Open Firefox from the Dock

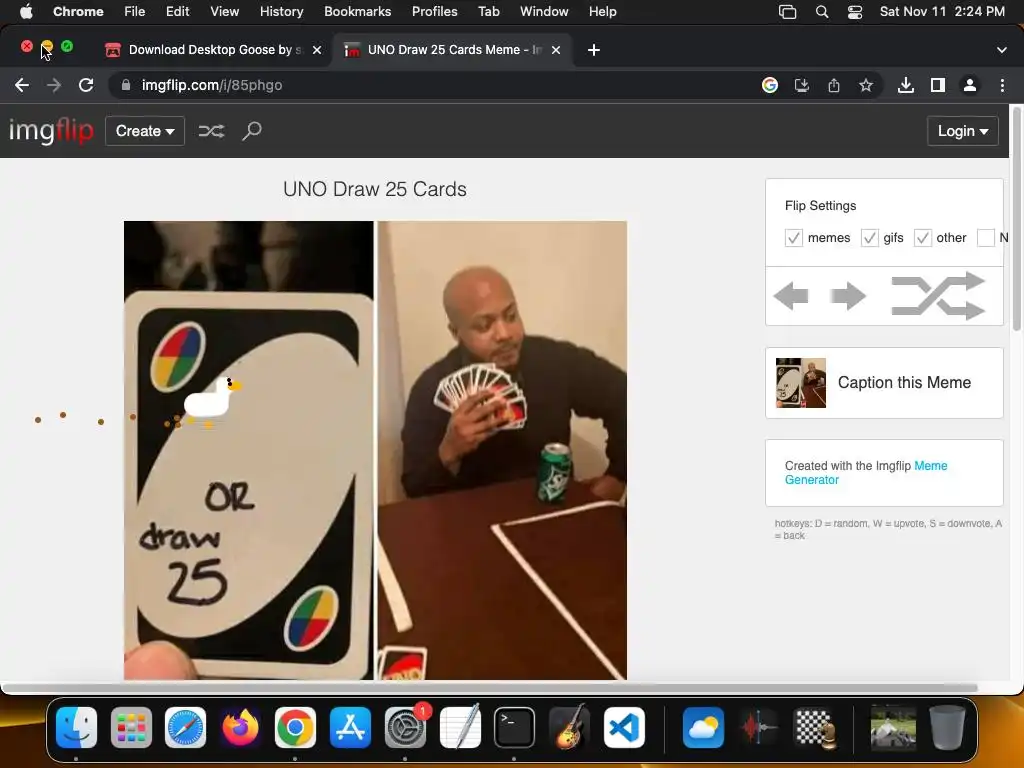click(x=240, y=727)
